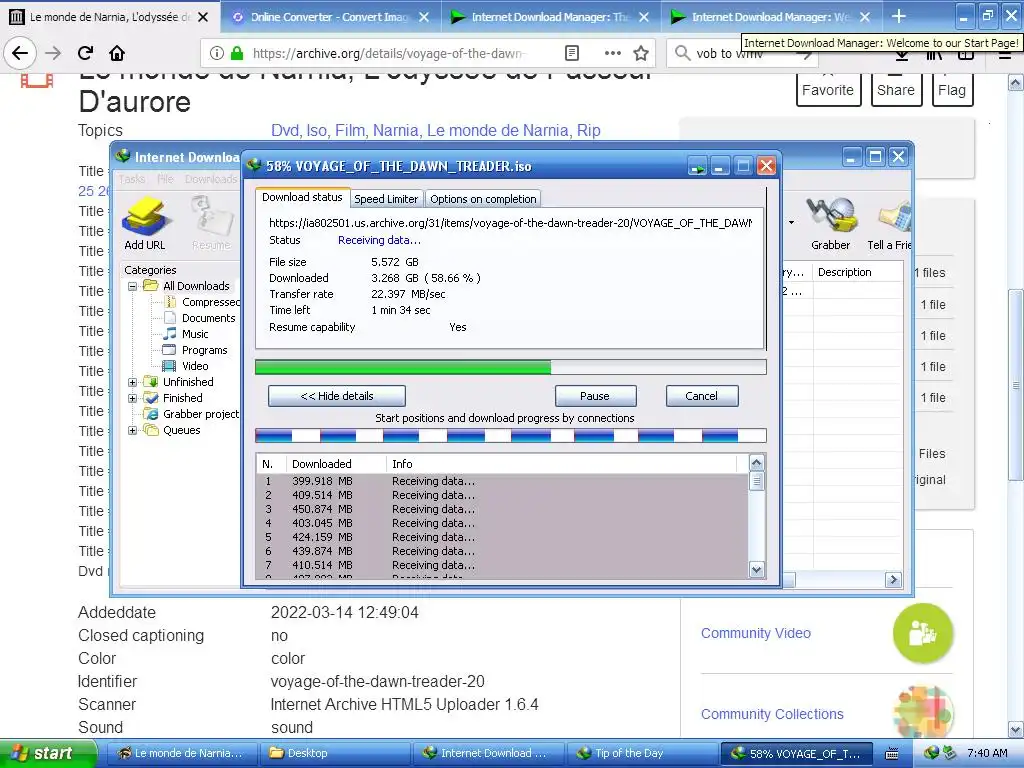Switch to Desktop folder taskbar item
The width and height of the screenshot is (1024, 768).
click(x=336, y=753)
